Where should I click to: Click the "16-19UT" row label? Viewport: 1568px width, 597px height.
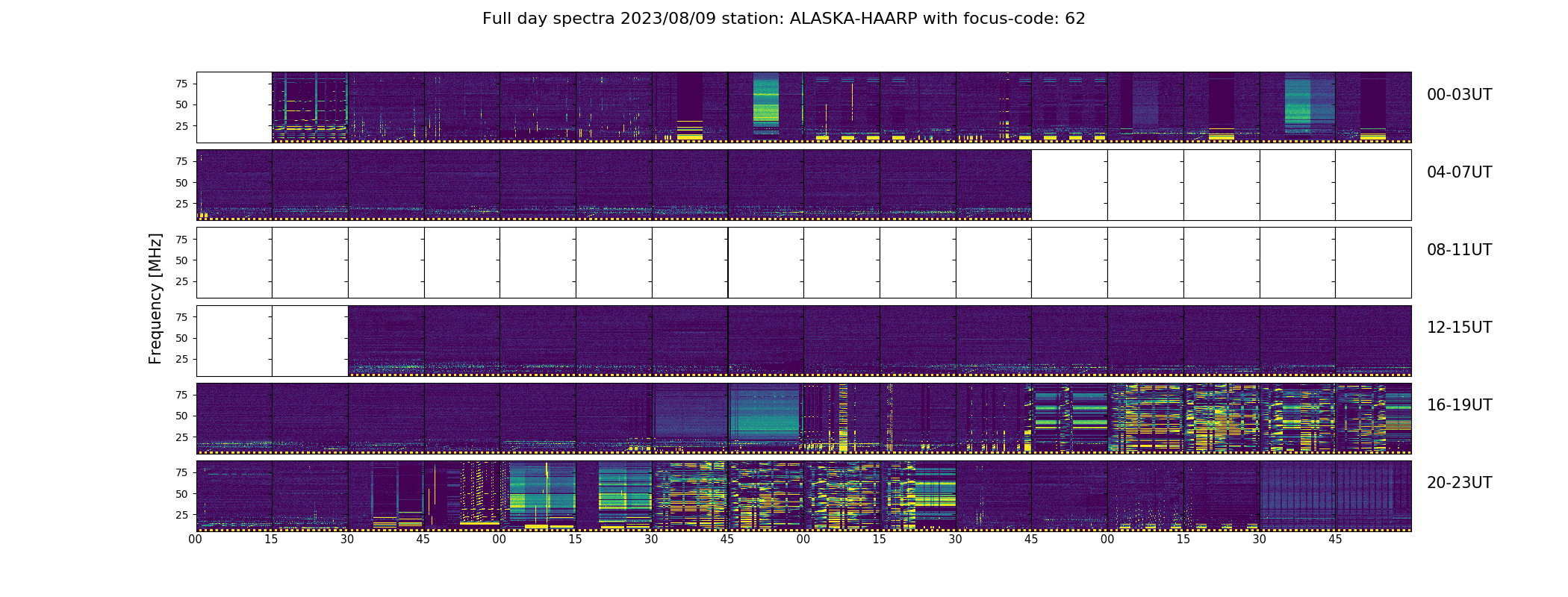point(1459,405)
